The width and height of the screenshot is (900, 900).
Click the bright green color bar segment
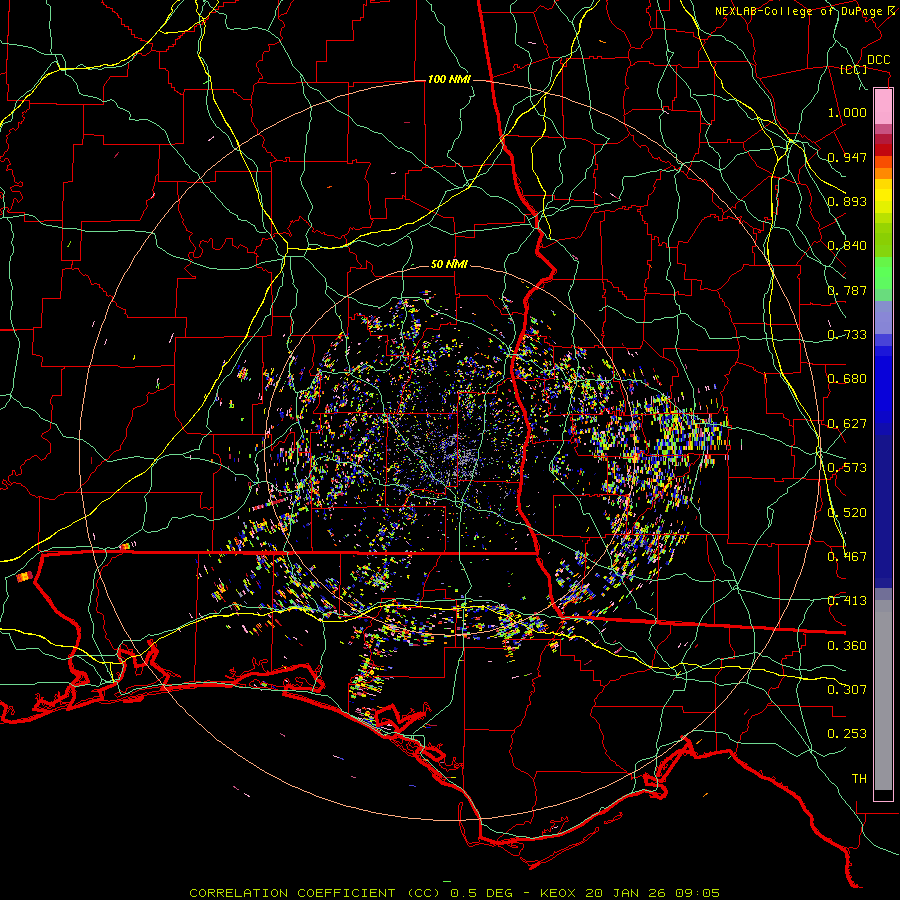[883, 273]
